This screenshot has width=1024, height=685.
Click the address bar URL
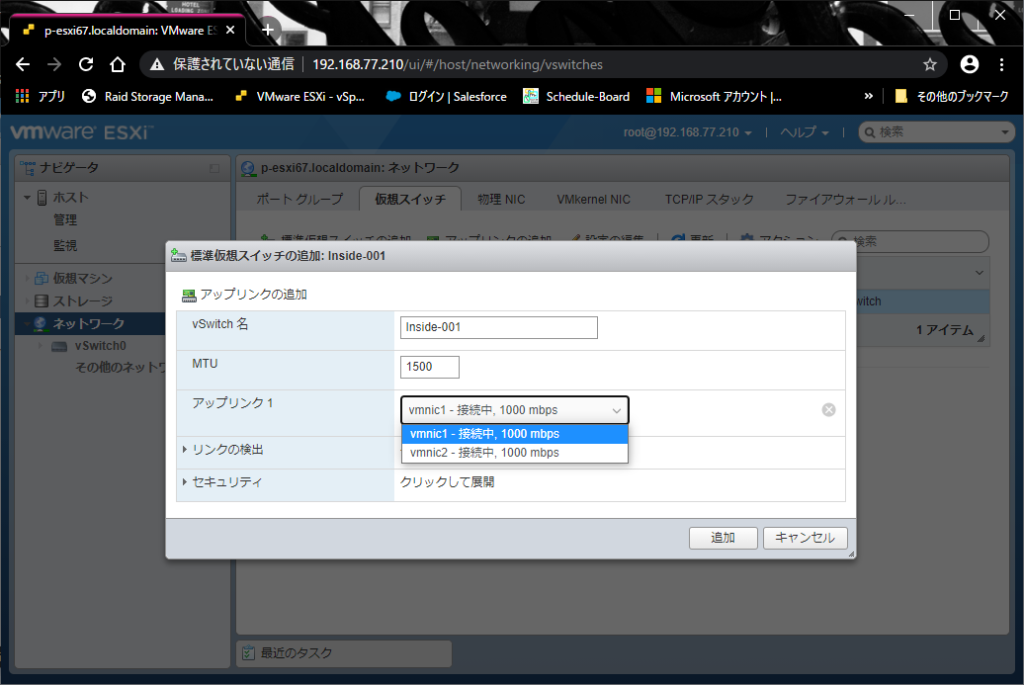[x=457, y=65]
